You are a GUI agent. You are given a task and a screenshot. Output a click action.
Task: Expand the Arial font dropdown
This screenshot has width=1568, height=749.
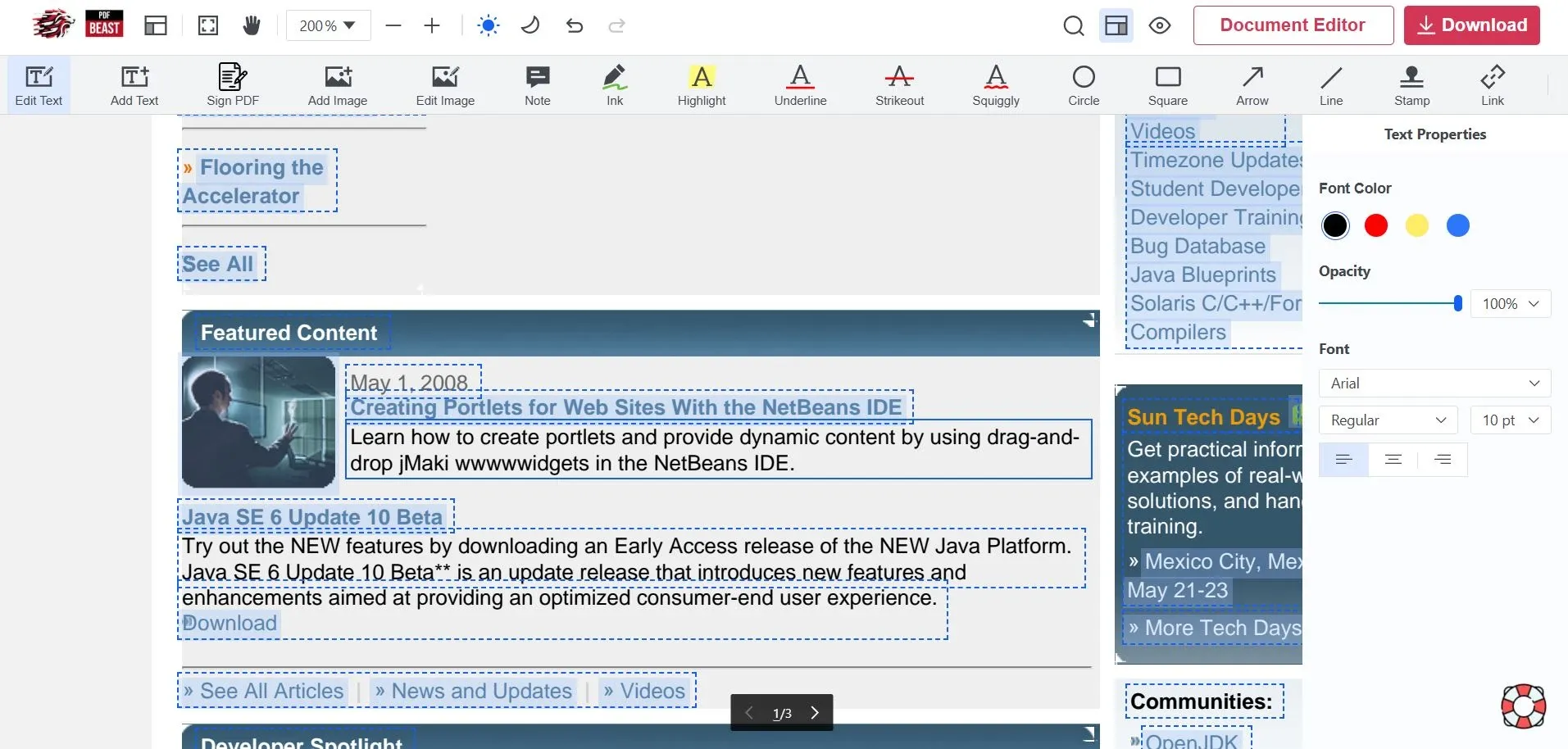tap(1434, 384)
